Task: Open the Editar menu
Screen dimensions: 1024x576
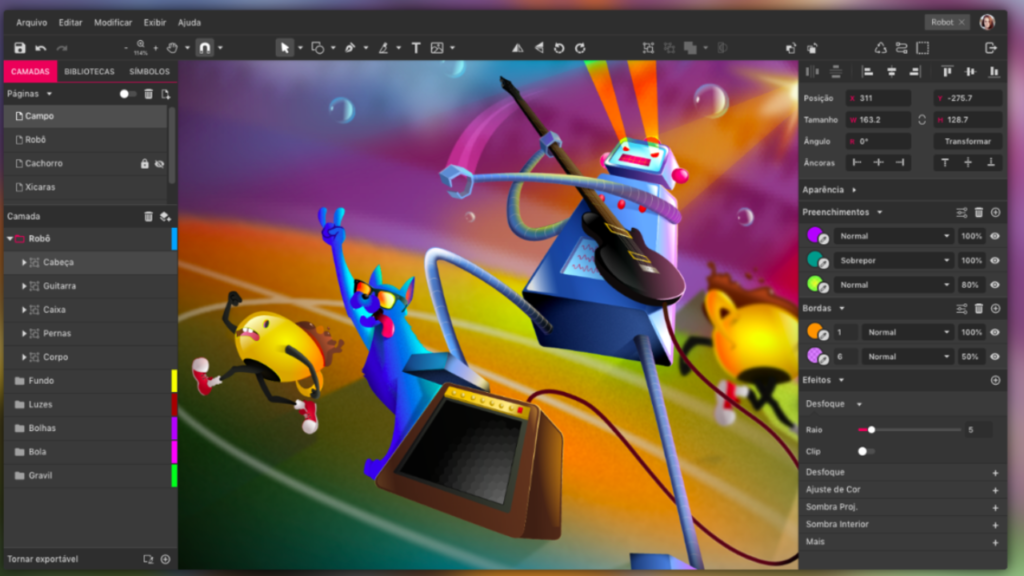Action: tap(71, 22)
